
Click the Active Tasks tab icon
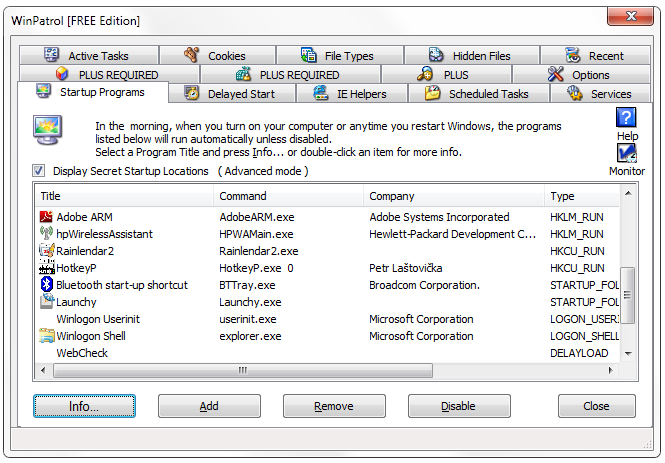click(x=52, y=55)
